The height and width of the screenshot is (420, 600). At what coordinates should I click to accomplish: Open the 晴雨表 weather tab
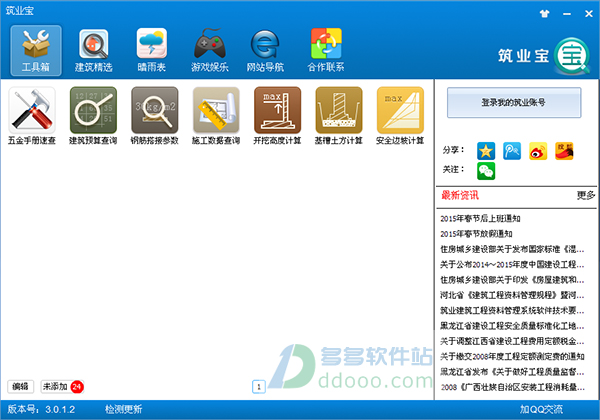[x=152, y=50]
